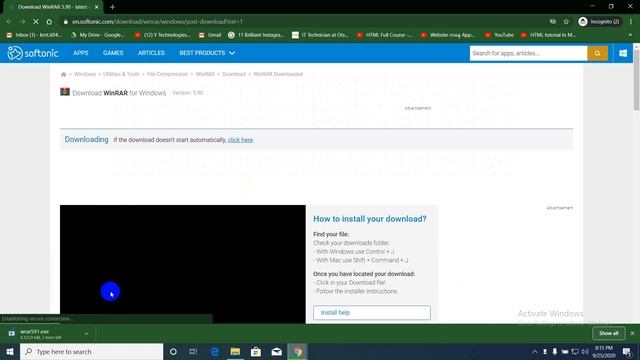The height and width of the screenshot is (360, 640).
Task: Click the address bar URL
Action: [x=158, y=22]
